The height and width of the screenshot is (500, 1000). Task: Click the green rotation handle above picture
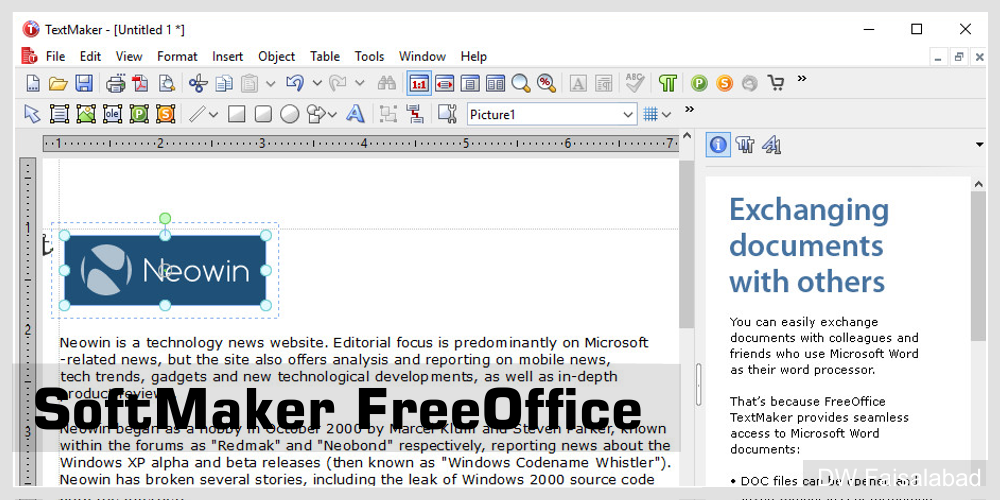165,219
